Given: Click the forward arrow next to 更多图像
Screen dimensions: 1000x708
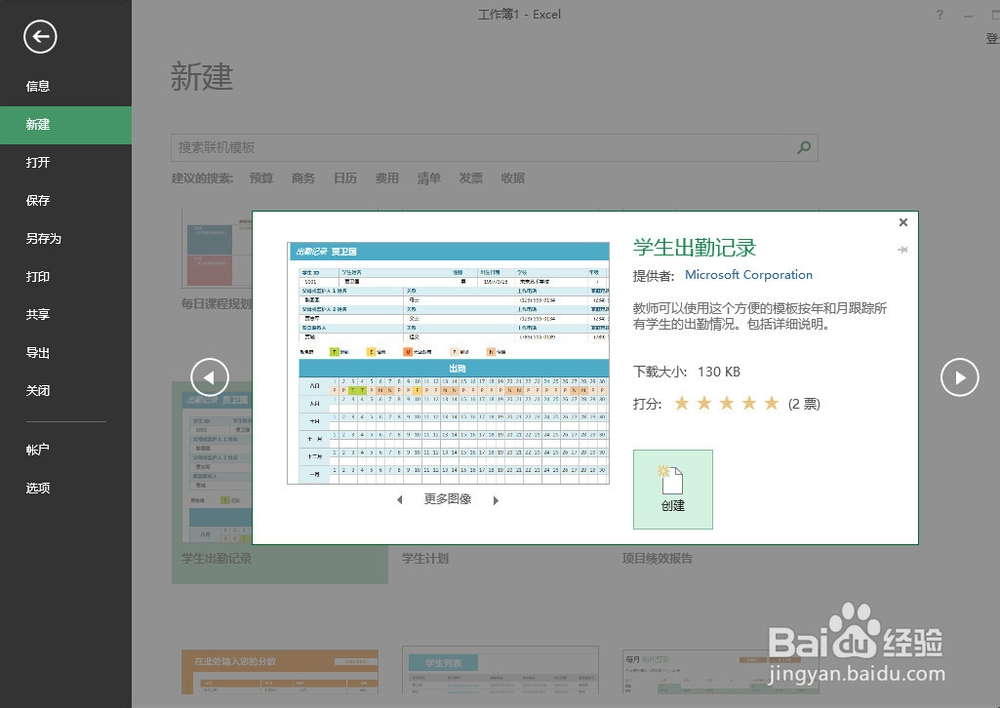Looking at the screenshot, I should (x=495, y=500).
